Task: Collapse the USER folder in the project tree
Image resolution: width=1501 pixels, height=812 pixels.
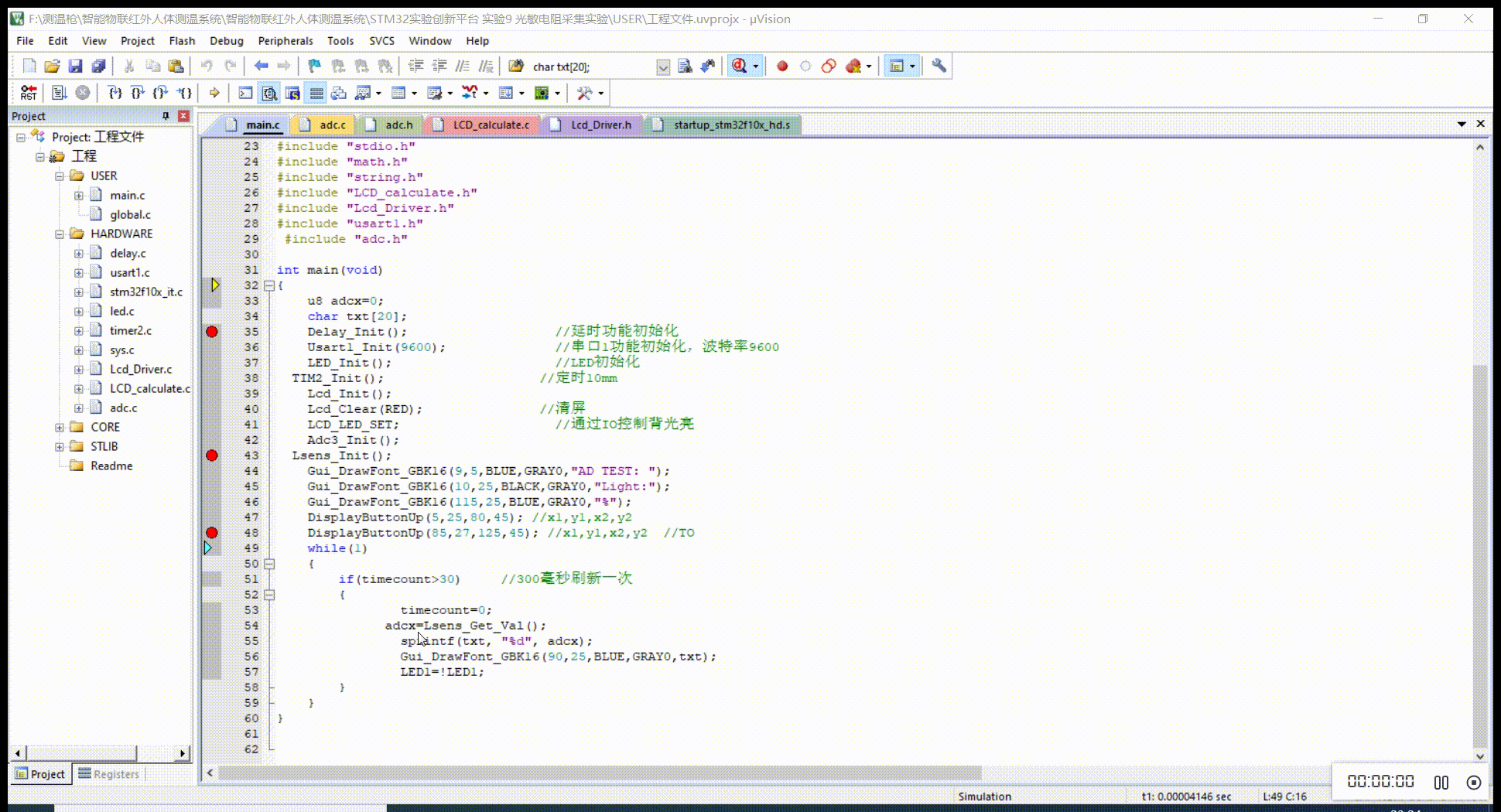Action: (60, 176)
